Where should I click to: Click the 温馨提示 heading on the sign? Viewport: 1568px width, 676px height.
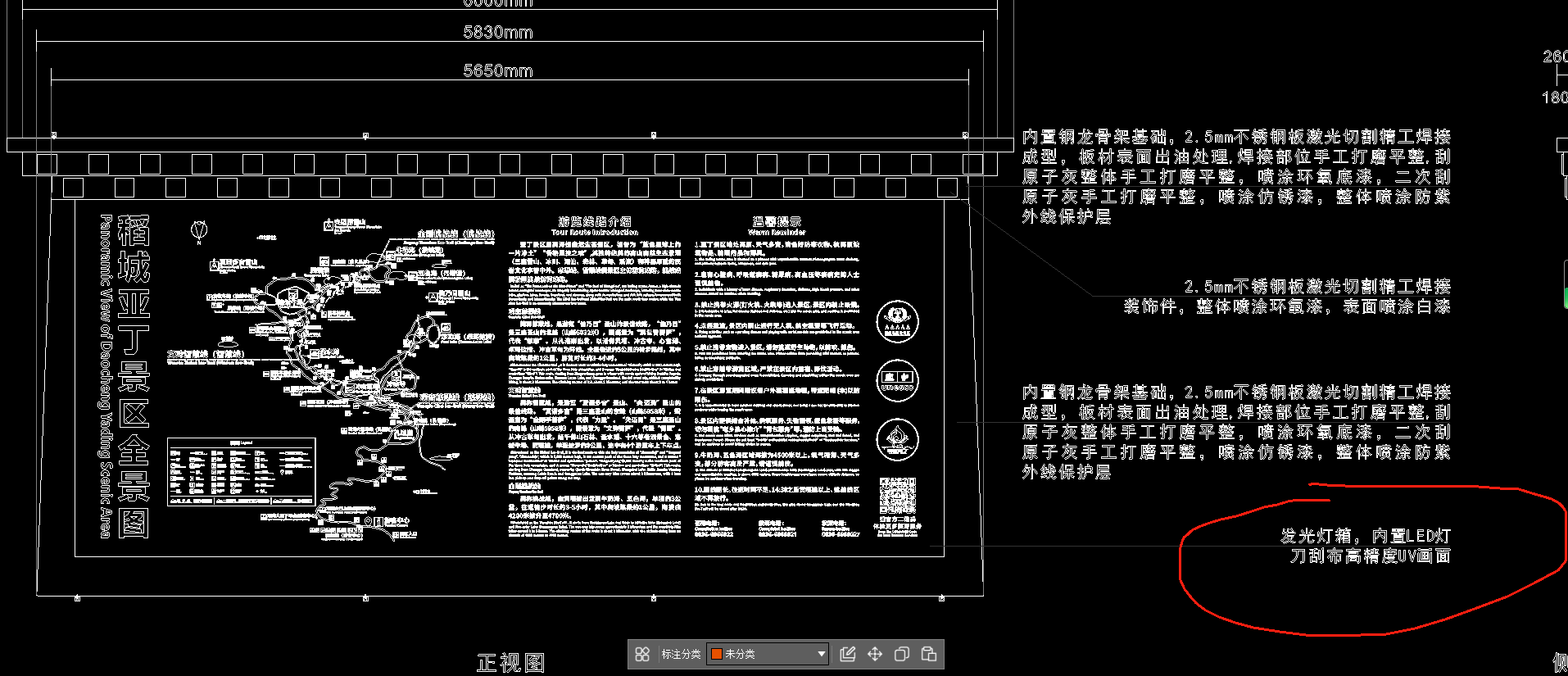click(777, 221)
